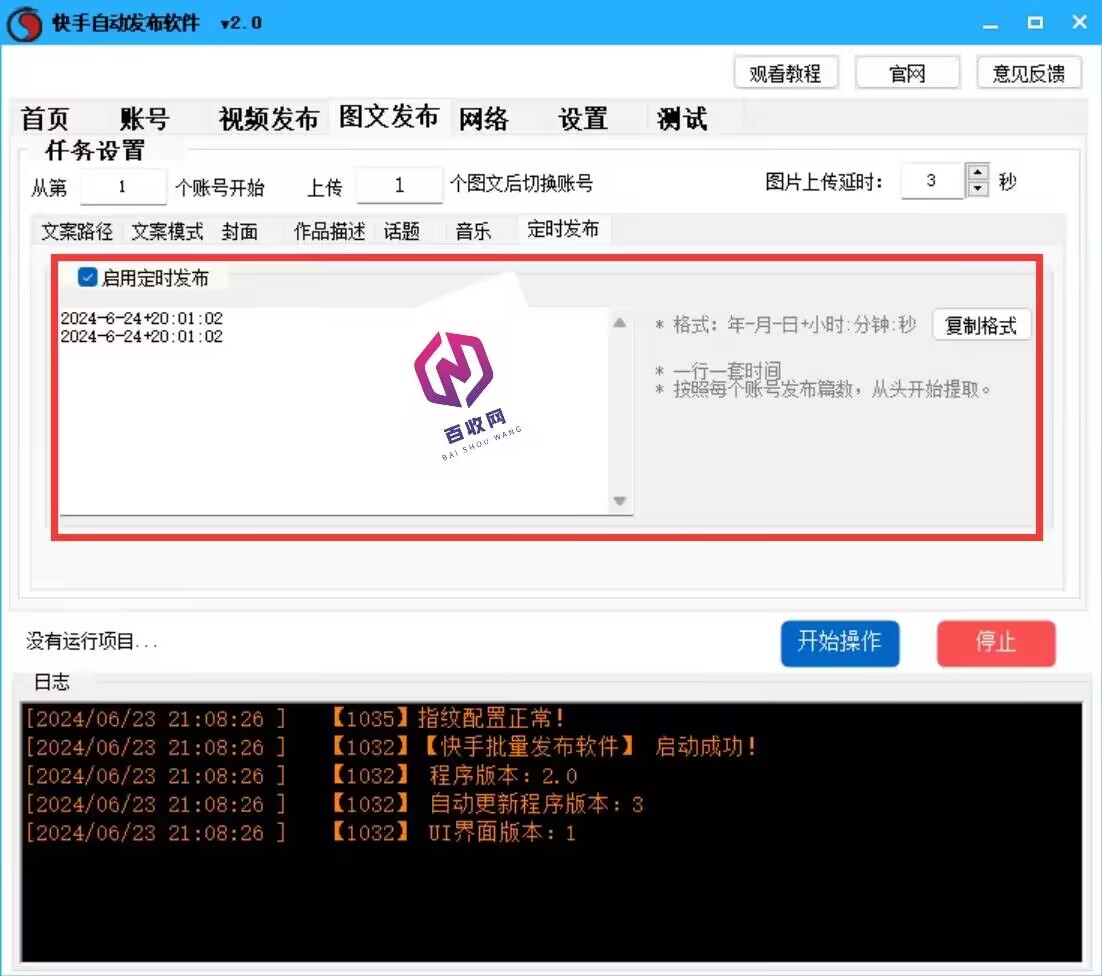Click the 自动更新程序版本: 3 log line
This screenshot has width=1102, height=976.
(335, 804)
